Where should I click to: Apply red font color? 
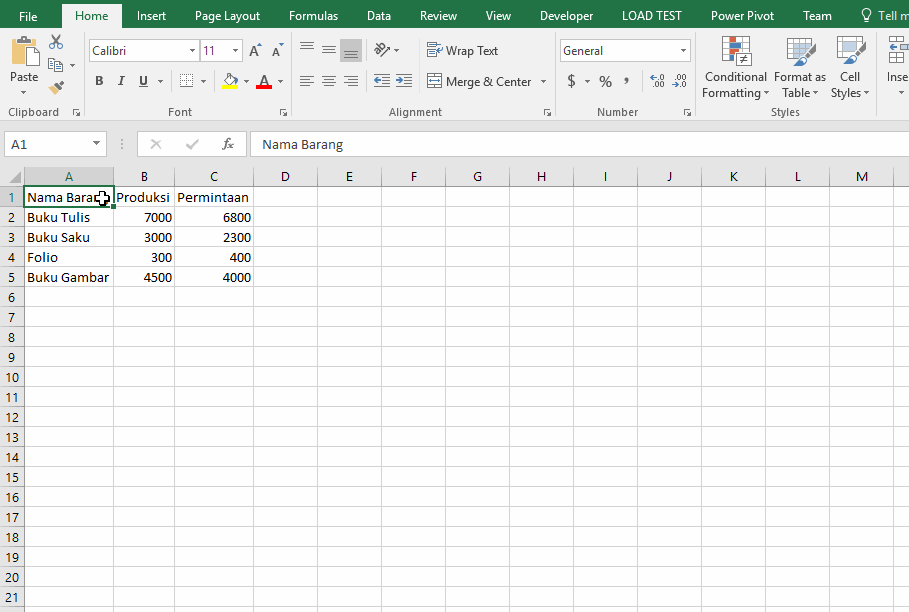tap(264, 81)
